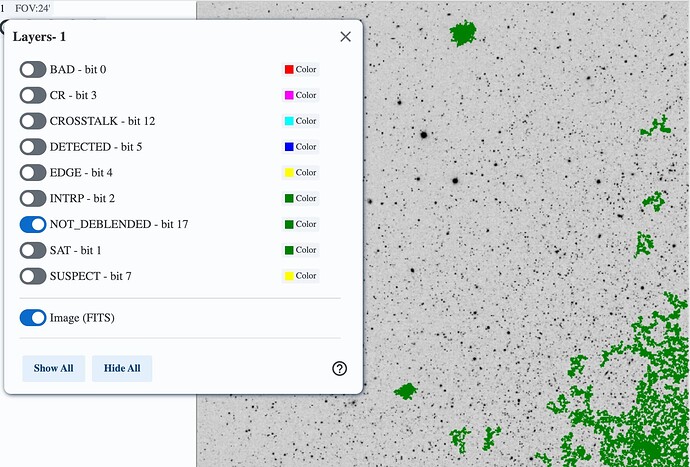This screenshot has width=690, height=467.
Task: Click the FOV:24' label
Action: (33, 8)
